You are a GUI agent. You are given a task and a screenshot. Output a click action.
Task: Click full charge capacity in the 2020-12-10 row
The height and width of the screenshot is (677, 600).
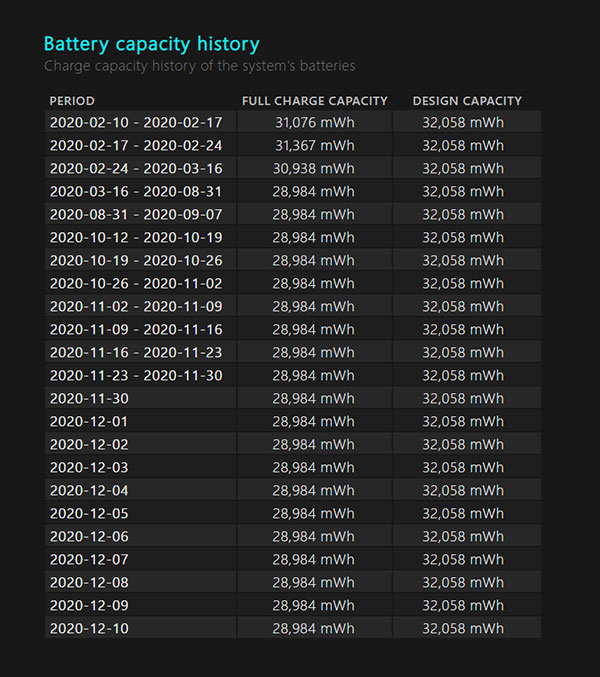tap(313, 628)
